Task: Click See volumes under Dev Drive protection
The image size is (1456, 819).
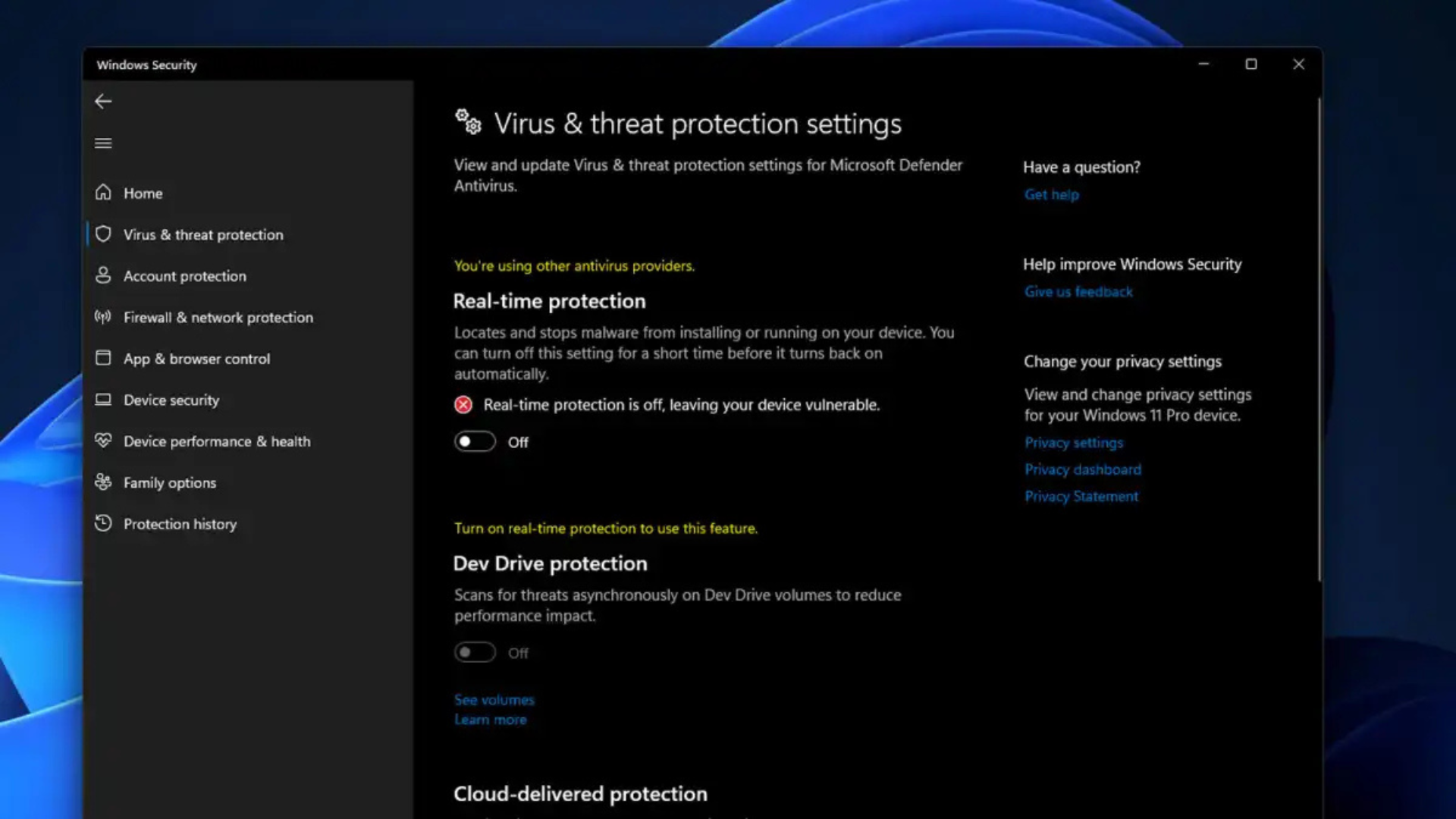Action: (x=494, y=699)
